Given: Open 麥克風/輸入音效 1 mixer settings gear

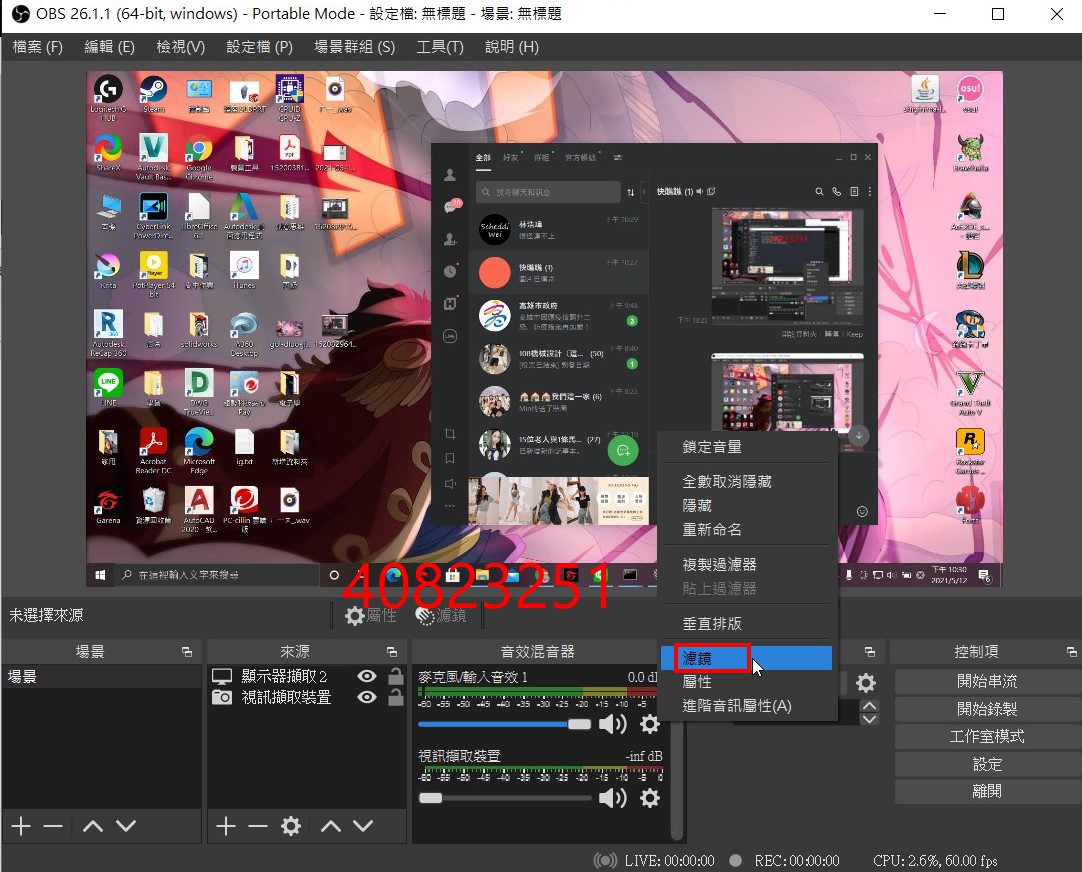Looking at the screenshot, I should (x=650, y=724).
